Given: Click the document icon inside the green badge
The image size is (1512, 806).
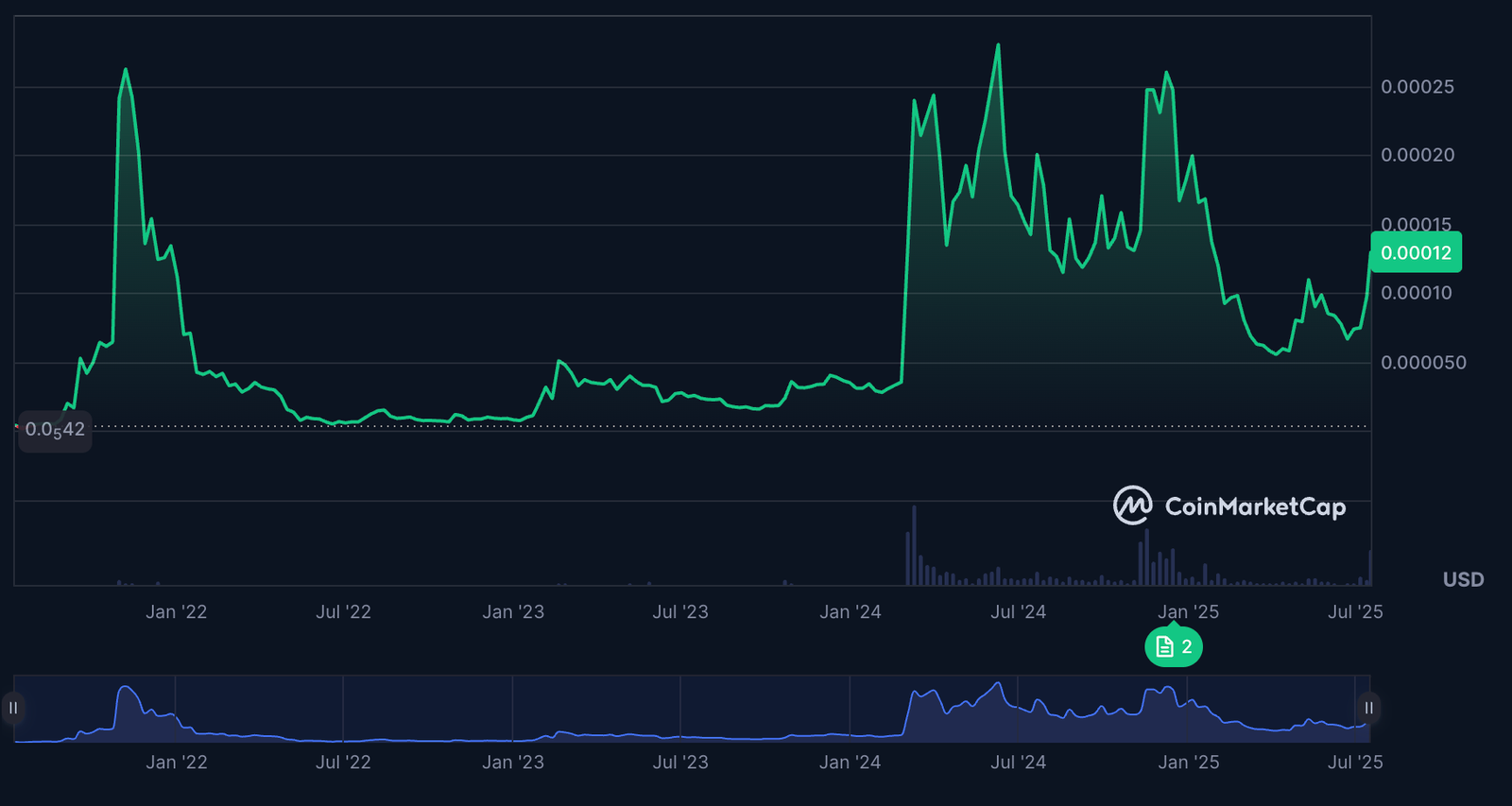Looking at the screenshot, I should (x=1164, y=647).
